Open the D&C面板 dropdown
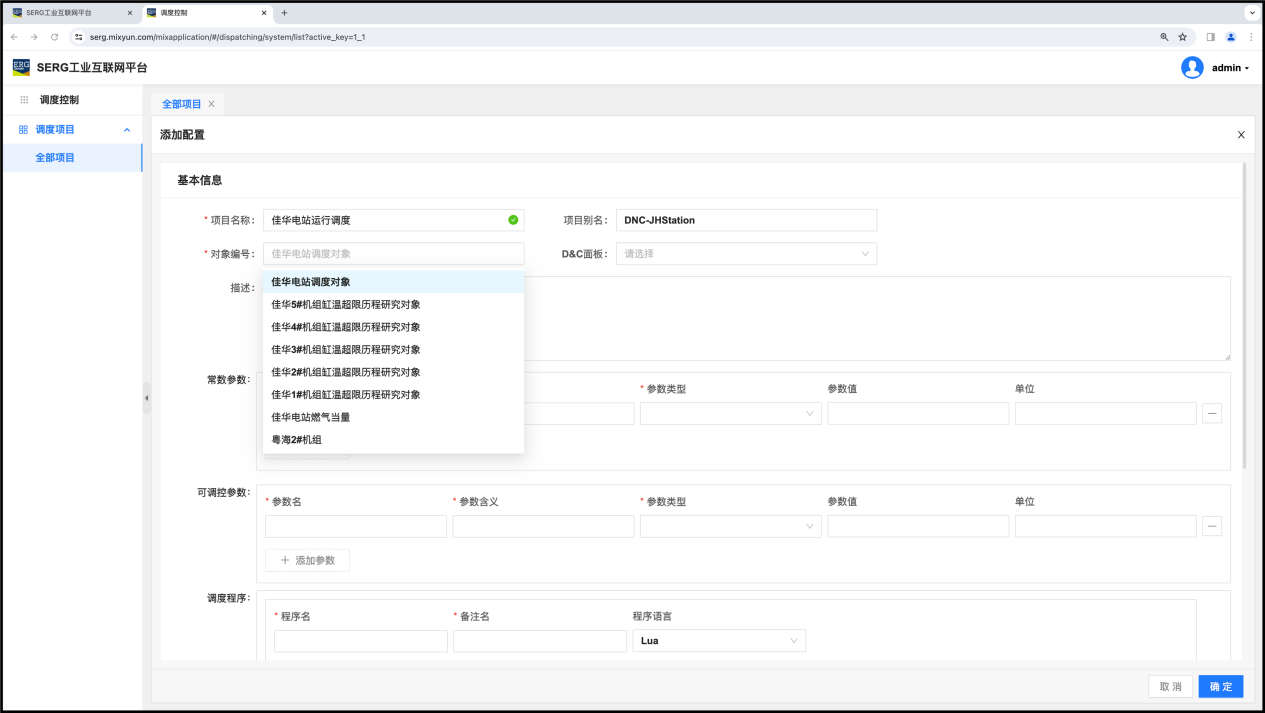 pyautogui.click(x=746, y=254)
